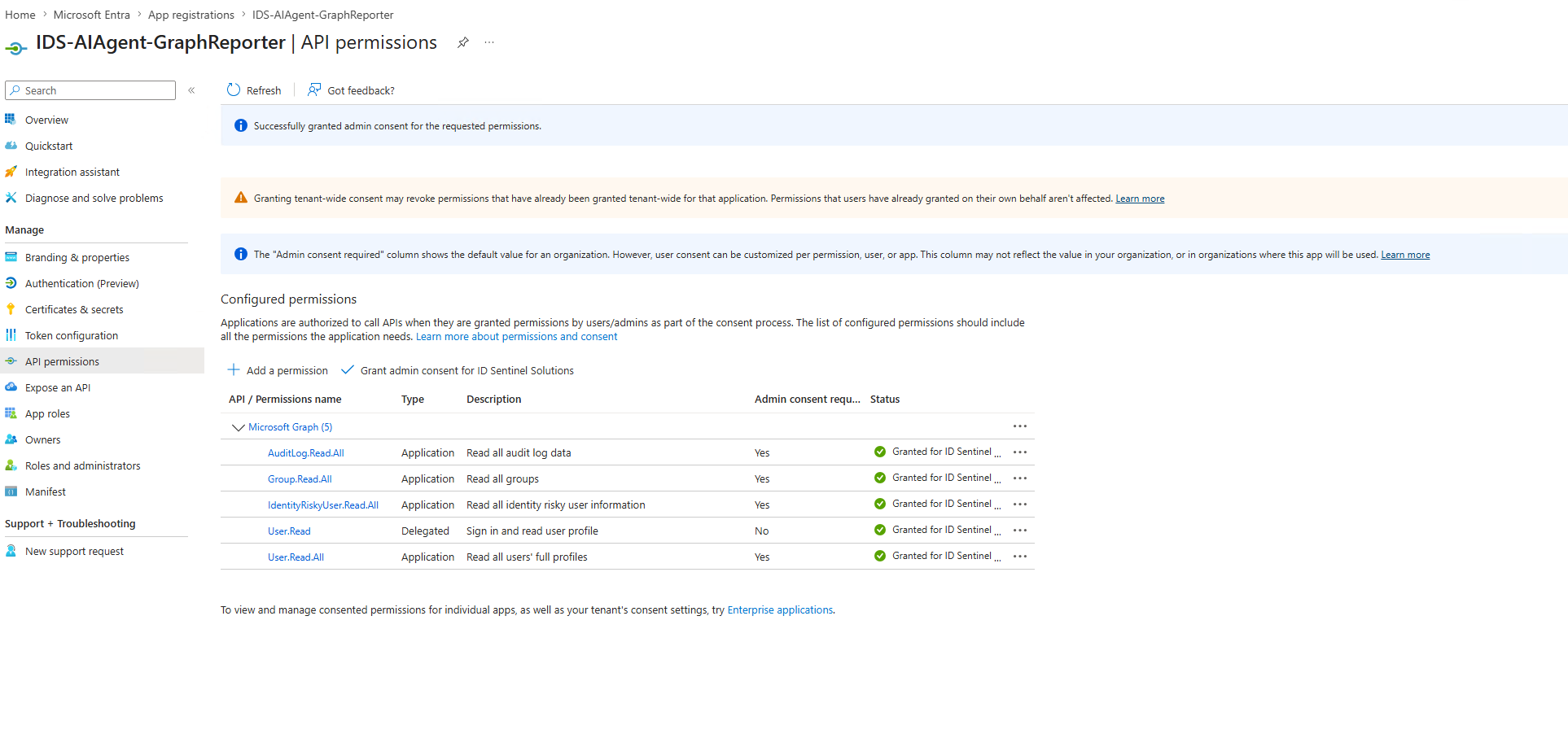Image resolution: width=1568 pixels, height=747 pixels.
Task: Click Learn more in the admin consent info banner
Action: [1405, 255]
